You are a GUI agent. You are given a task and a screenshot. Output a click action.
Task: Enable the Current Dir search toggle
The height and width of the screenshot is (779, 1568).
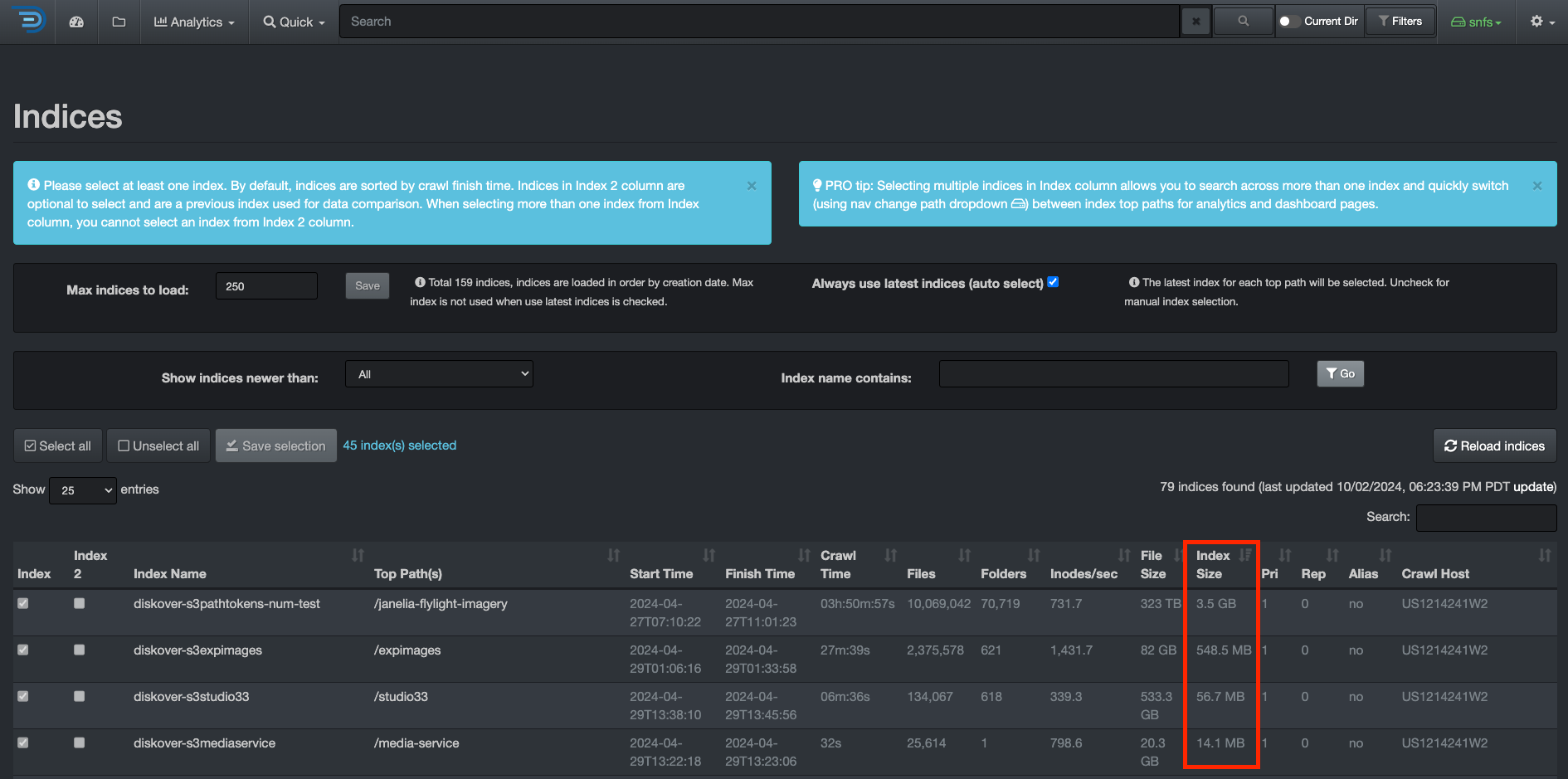1289,21
